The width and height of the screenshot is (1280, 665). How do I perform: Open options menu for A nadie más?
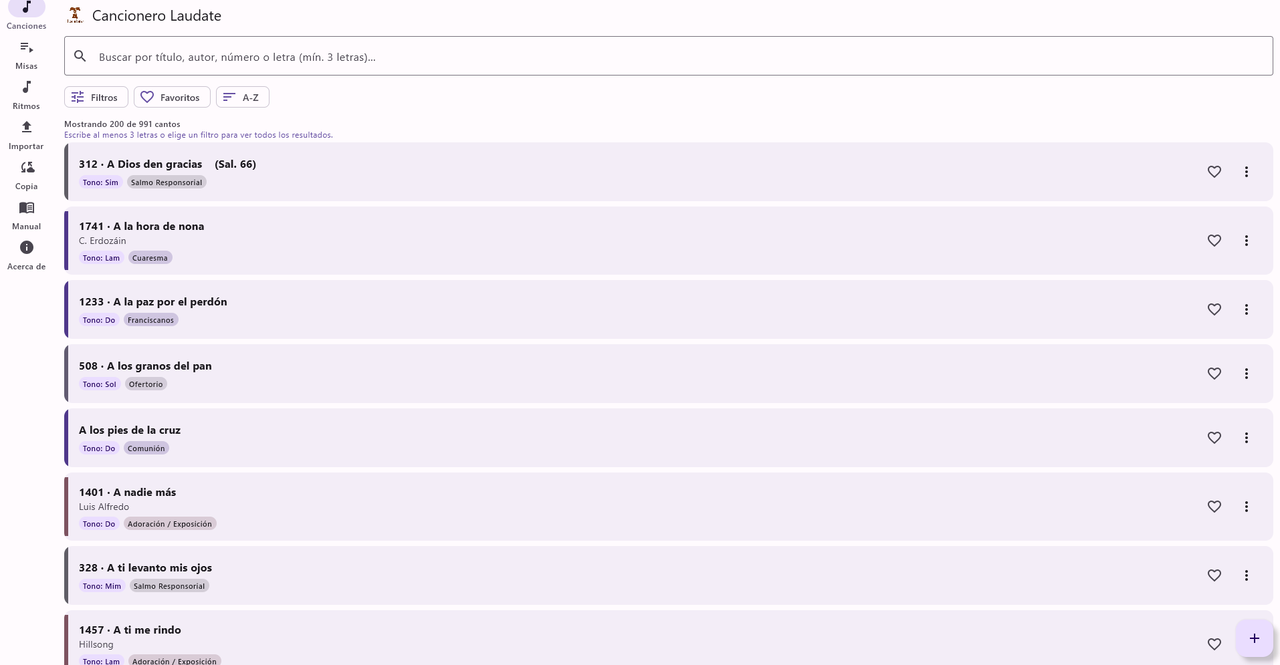coord(1246,507)
